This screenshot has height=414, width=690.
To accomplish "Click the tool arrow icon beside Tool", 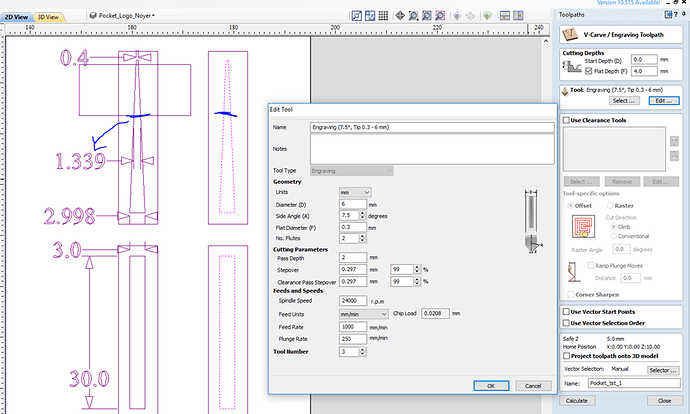I will [x=565, y=91].
